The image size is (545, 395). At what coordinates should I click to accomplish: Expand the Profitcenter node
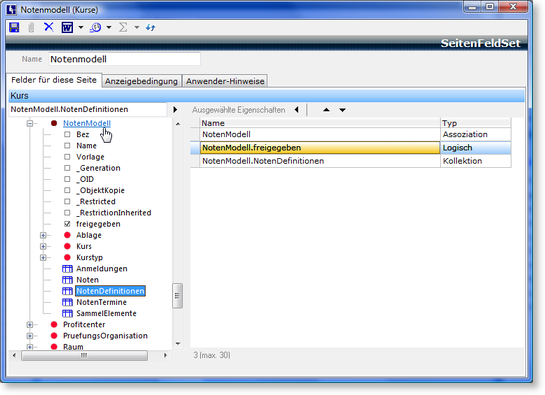pyautogui.click(x=30, y=325)
